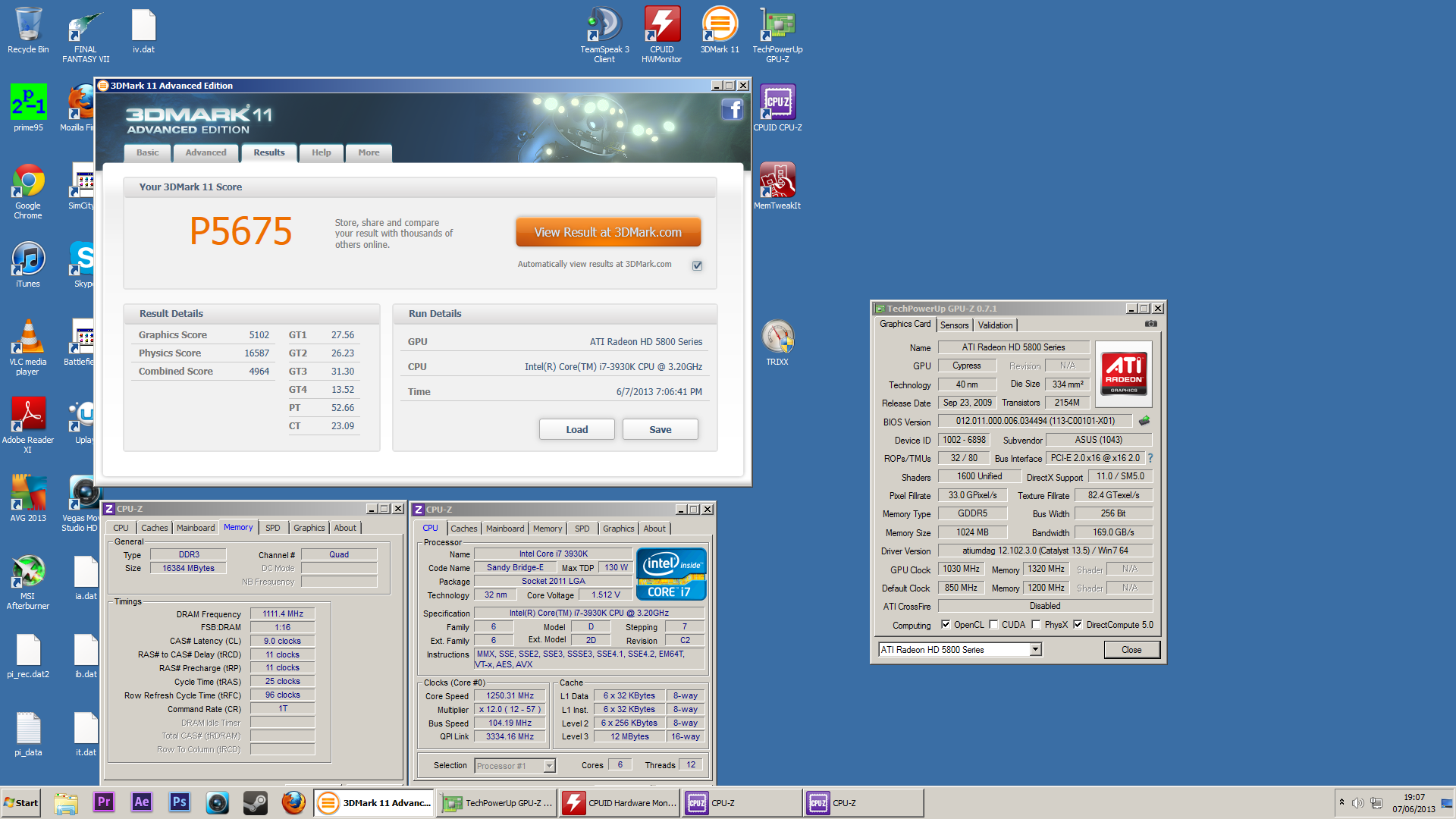
Task: Launch VLC media player from the desktop
Action: 28,347
